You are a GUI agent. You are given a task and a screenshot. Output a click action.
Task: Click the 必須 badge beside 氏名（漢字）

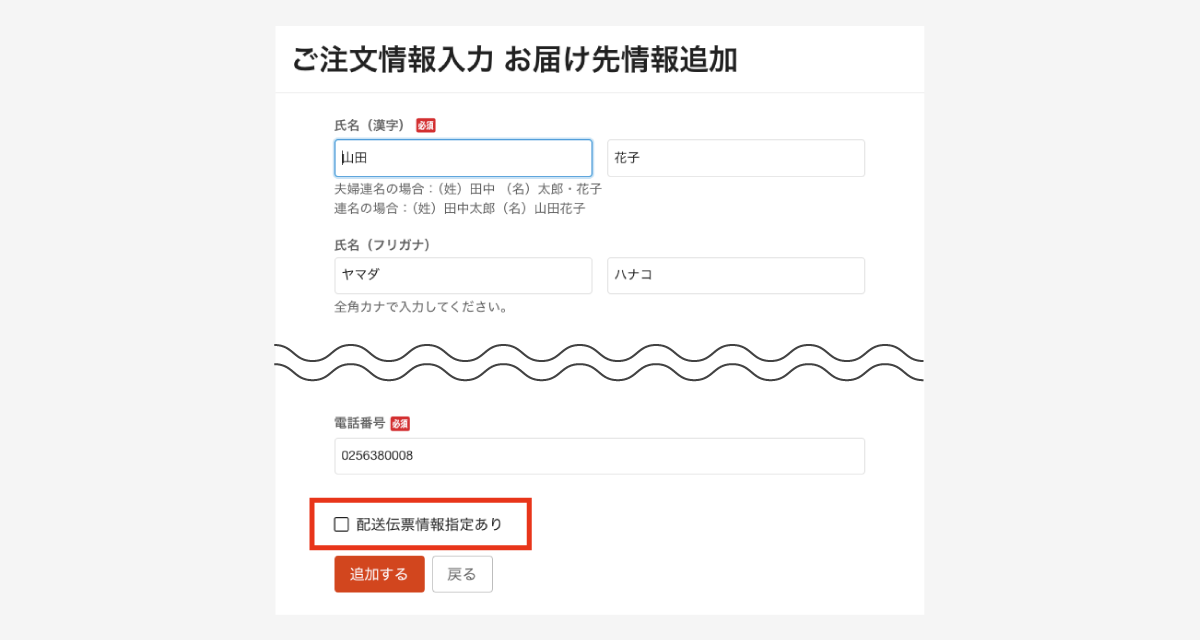[426, 126]
